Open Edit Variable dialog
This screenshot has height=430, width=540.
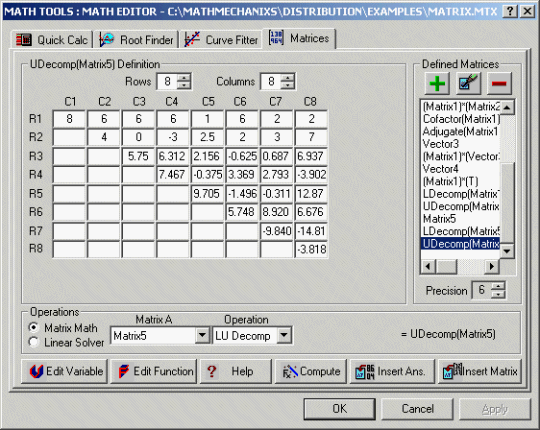64,371
